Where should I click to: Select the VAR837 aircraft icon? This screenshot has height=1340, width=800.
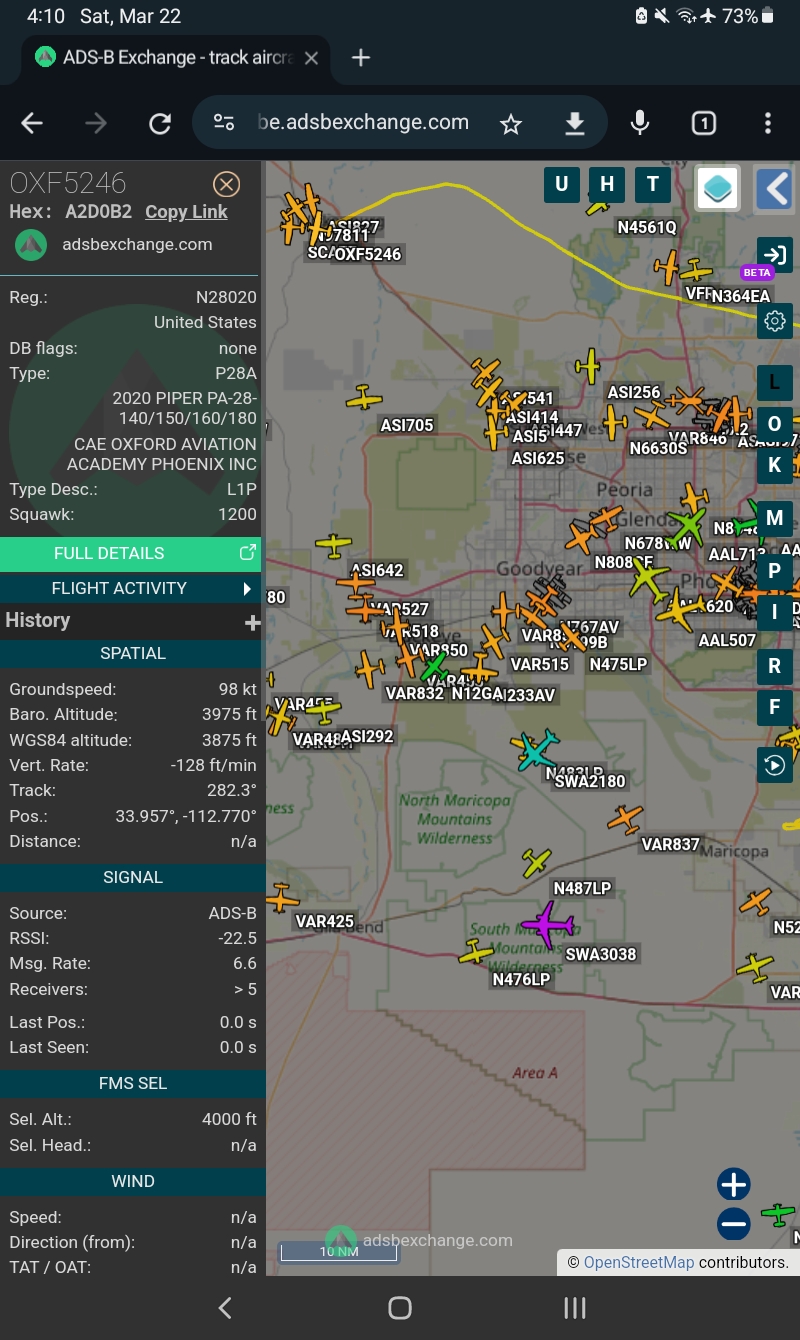[625, 819]
